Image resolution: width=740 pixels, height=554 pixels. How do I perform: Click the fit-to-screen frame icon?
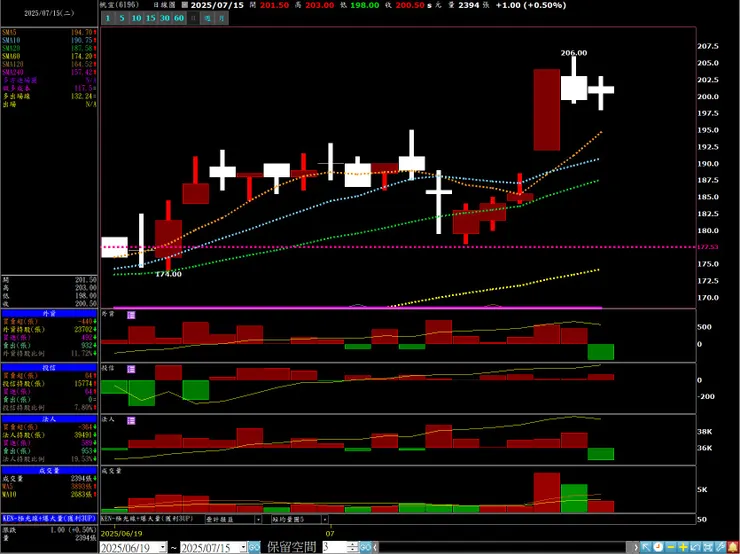pyautogui.click(x=708, y=547)
